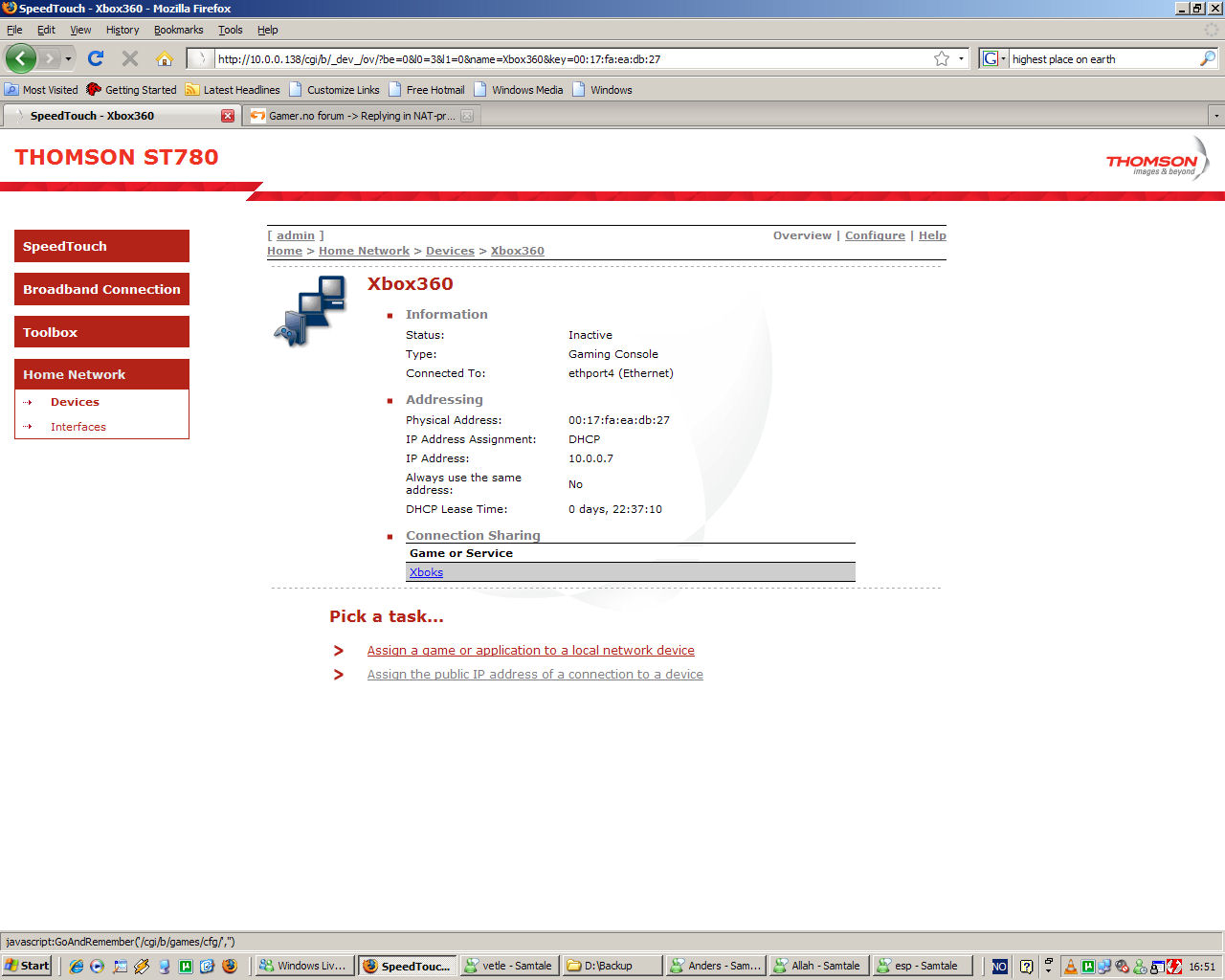Switch to D:\Backup folder taskbar window
Viewport: 1225px width, 980px height.
(612, 966)
